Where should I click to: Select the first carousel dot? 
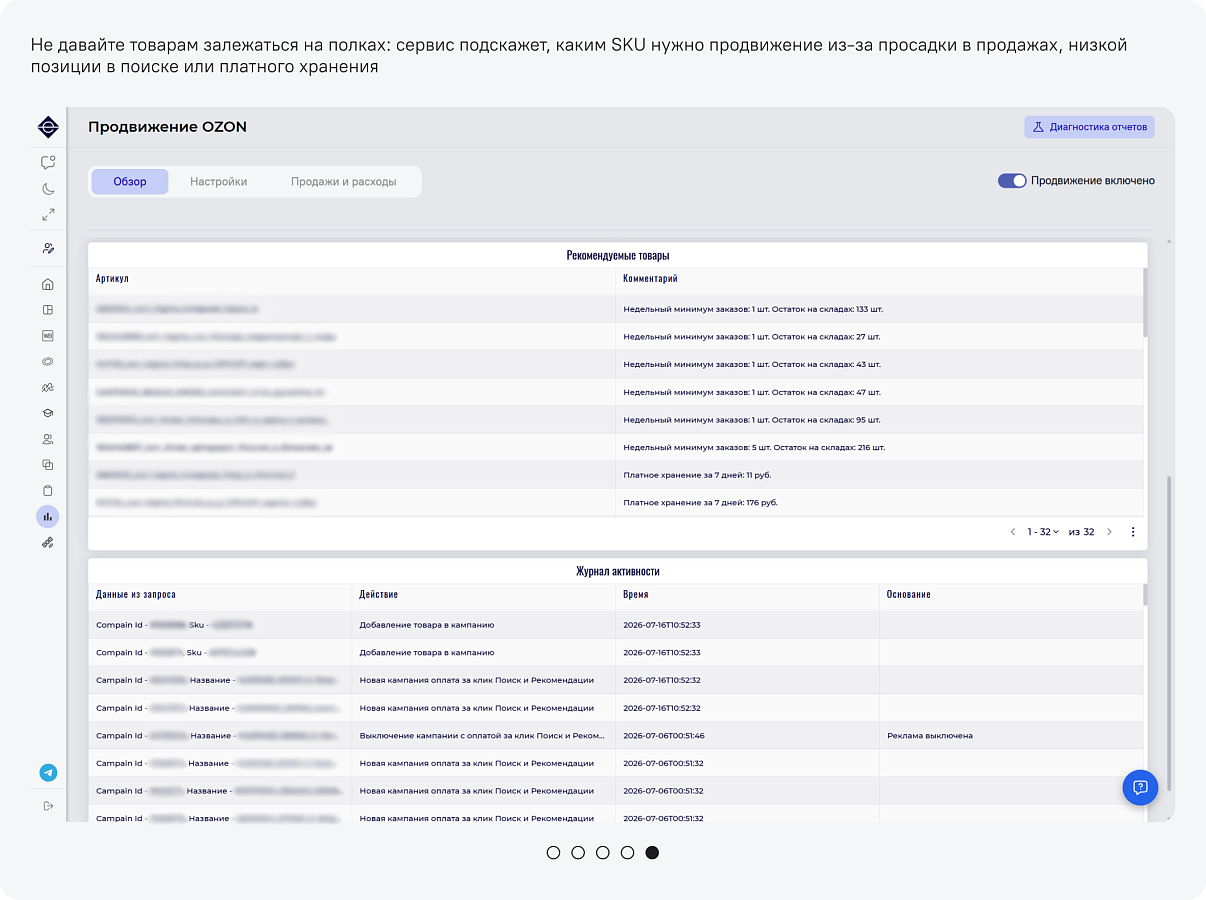pos(554,853)
